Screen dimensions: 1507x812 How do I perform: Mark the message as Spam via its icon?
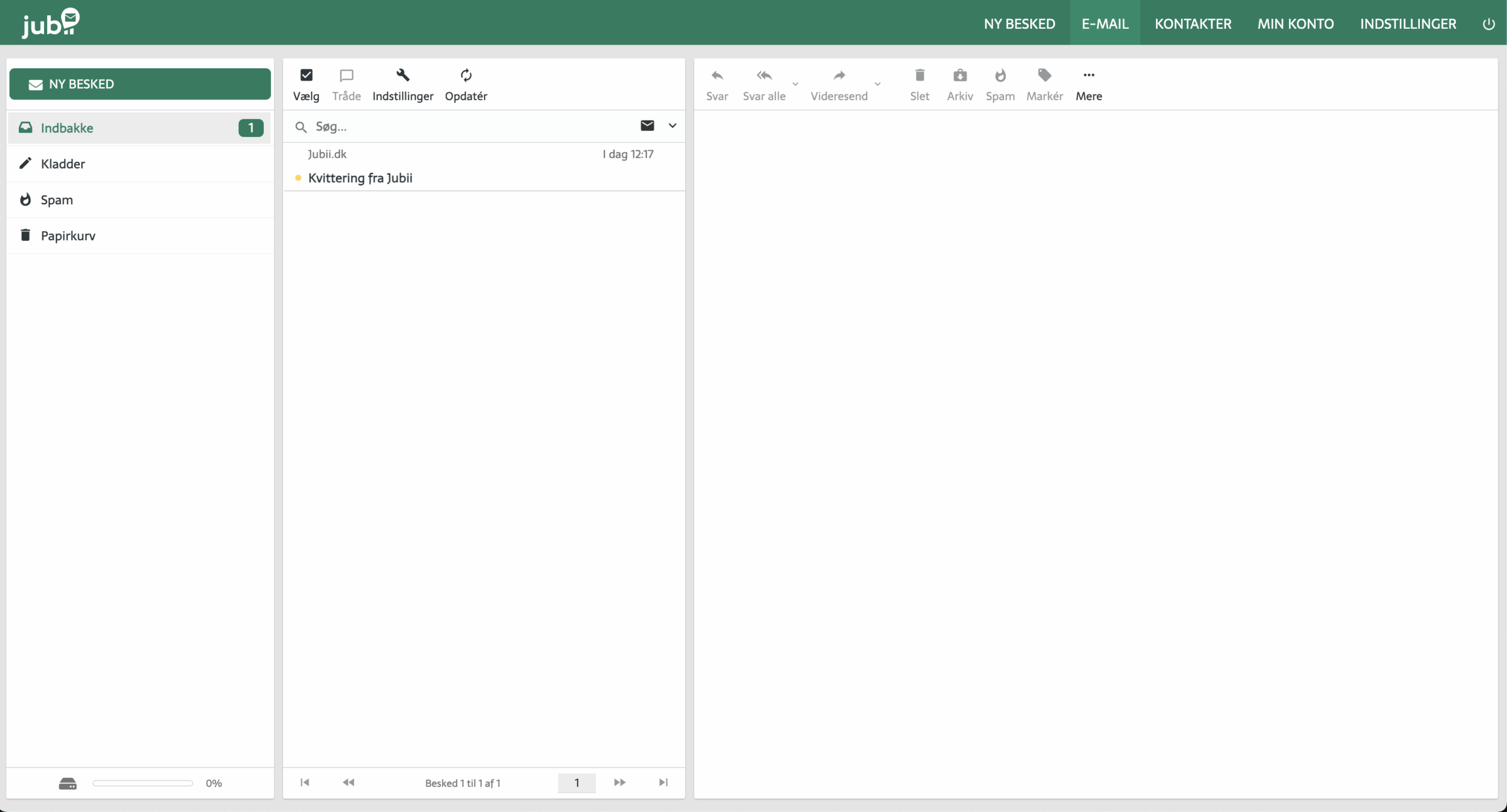tap(1000, 76)
